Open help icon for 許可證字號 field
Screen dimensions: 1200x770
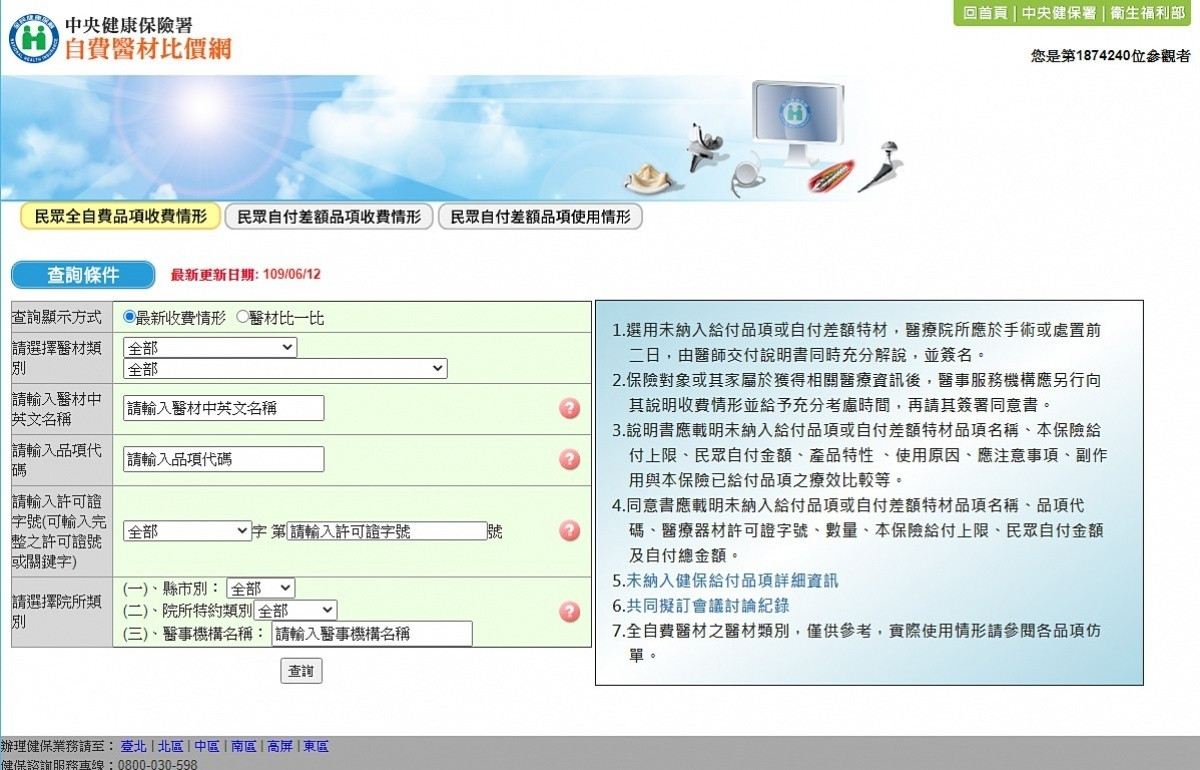click(x=570, y=531)
